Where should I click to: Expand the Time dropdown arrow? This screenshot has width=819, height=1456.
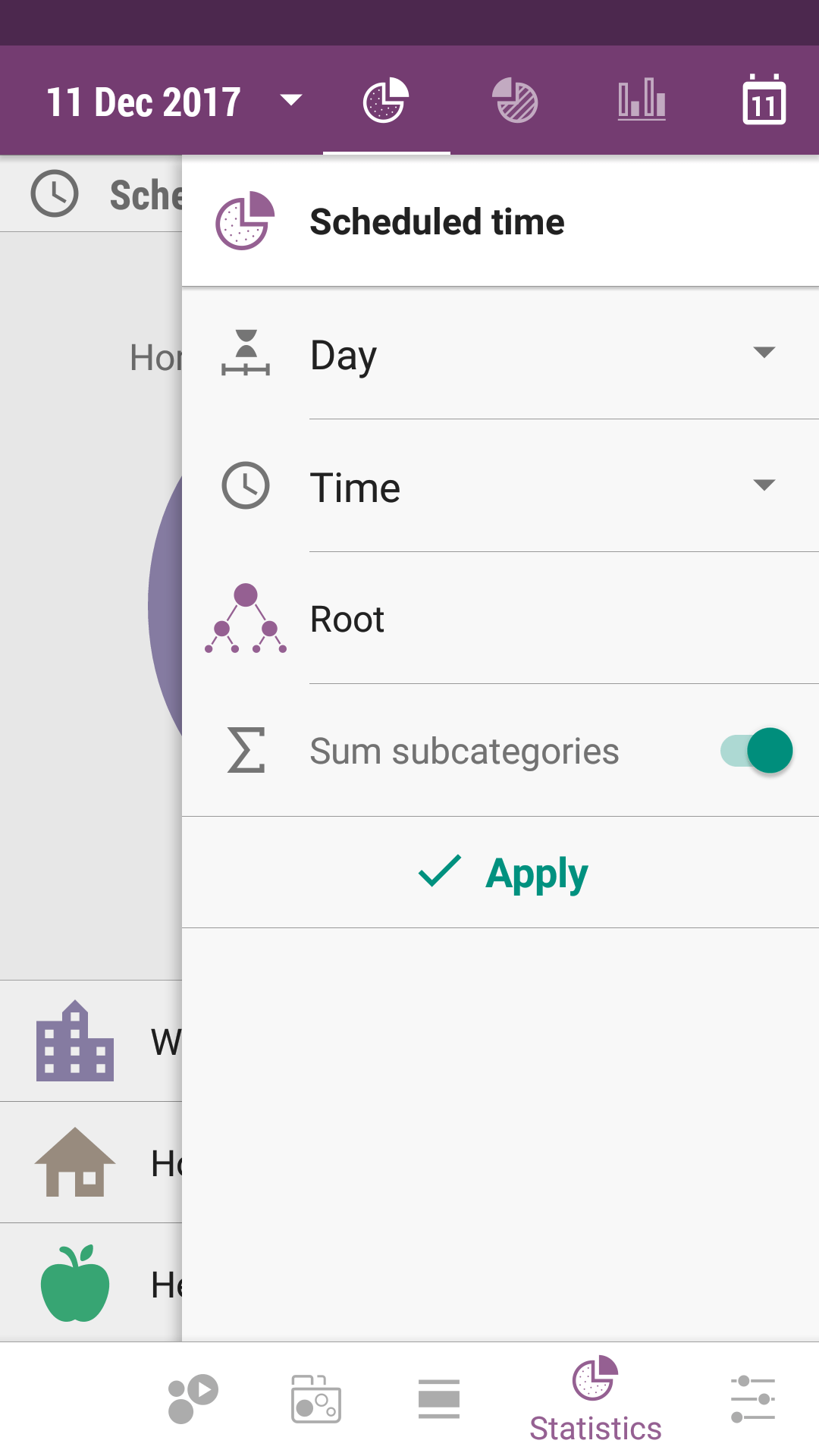(x=764, y=485)
